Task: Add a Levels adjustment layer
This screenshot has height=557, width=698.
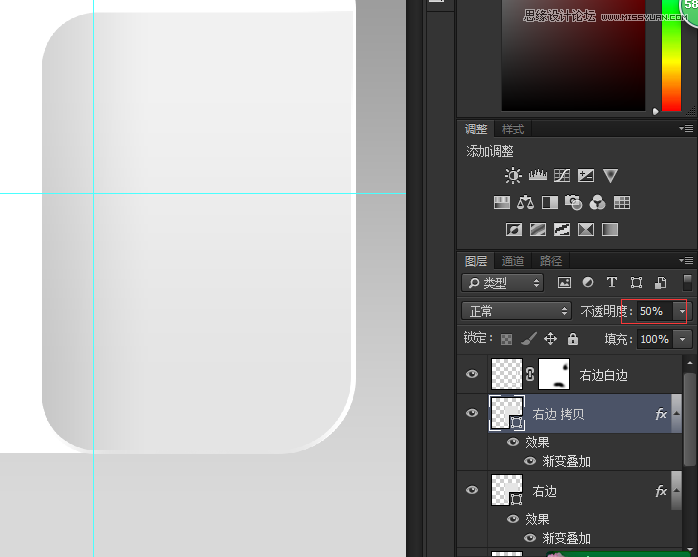Action: pos(538,175)
